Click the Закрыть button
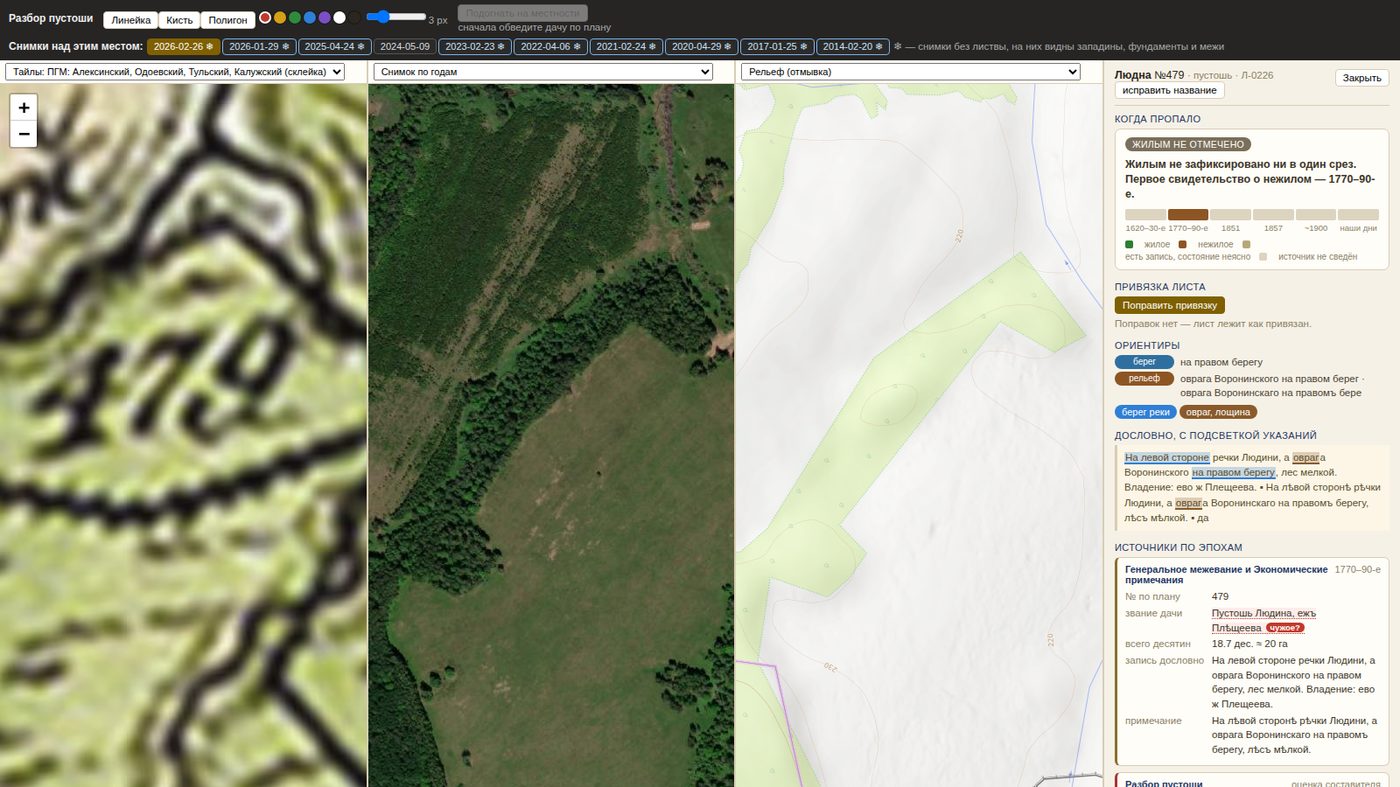 click(1362, 78)
